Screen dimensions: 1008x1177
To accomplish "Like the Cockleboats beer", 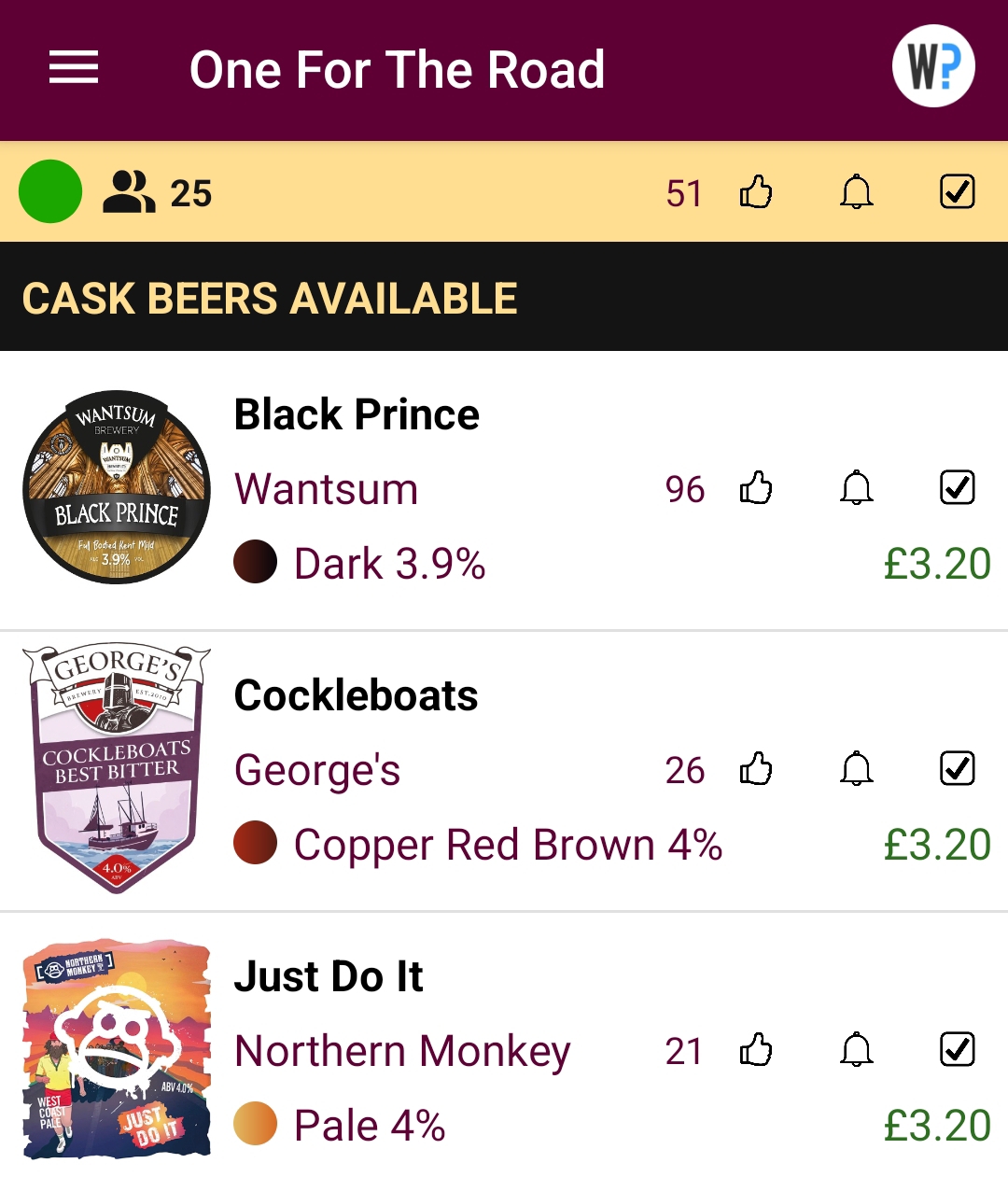I will click(756, 769).
